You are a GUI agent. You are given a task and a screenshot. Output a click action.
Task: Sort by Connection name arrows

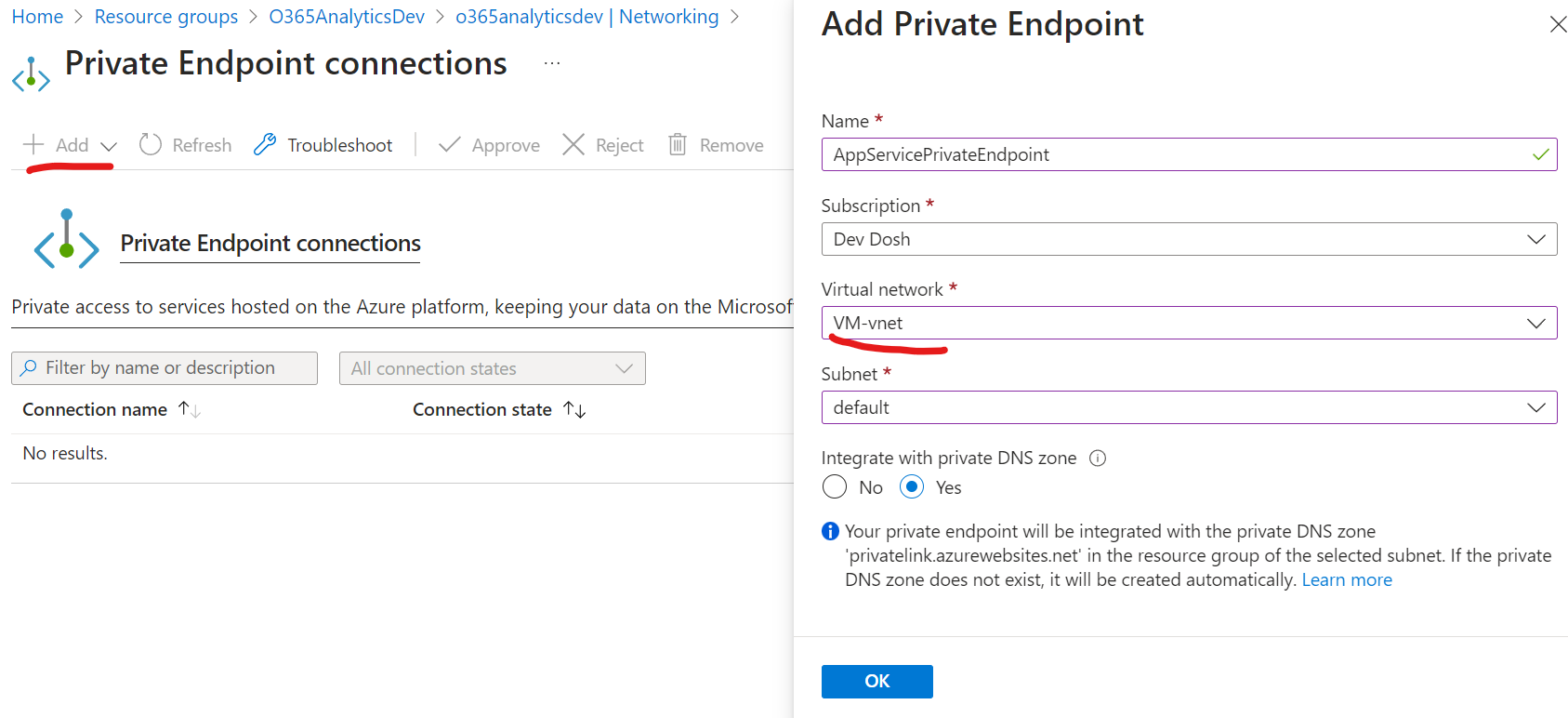point(190,409)
